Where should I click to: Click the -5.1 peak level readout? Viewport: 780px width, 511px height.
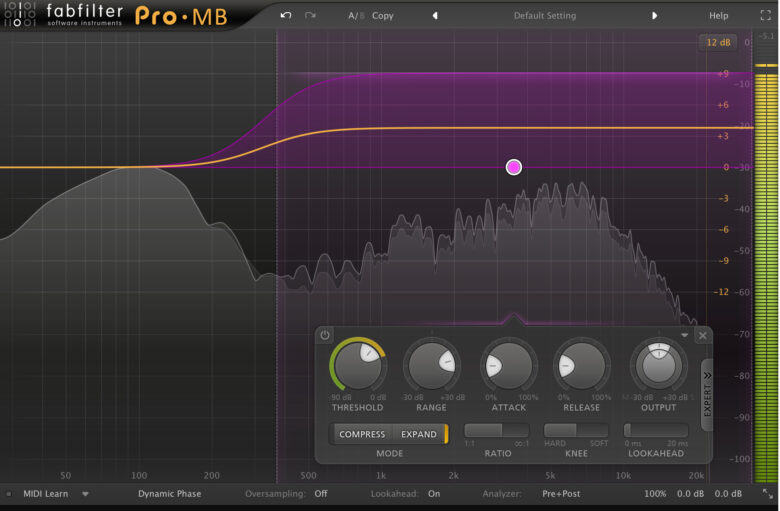click(766, 36)
